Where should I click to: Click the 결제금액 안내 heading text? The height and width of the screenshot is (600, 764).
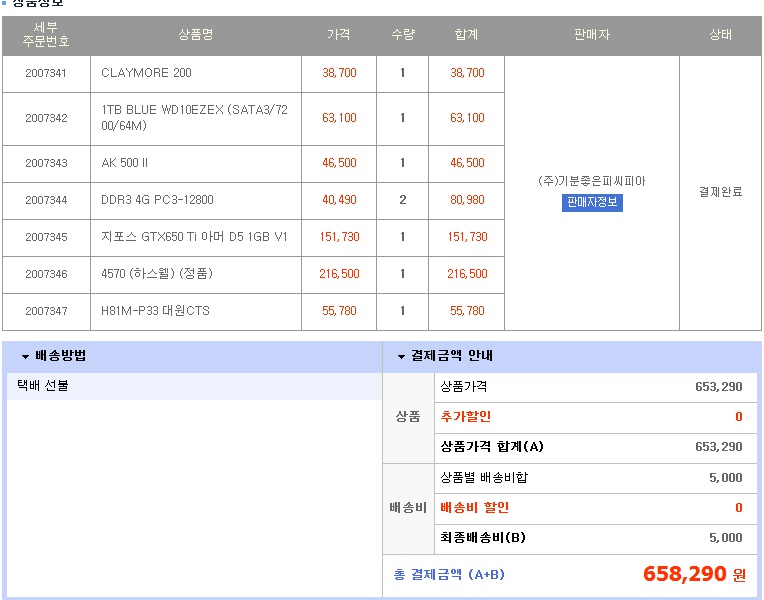(x=452, y=356)
